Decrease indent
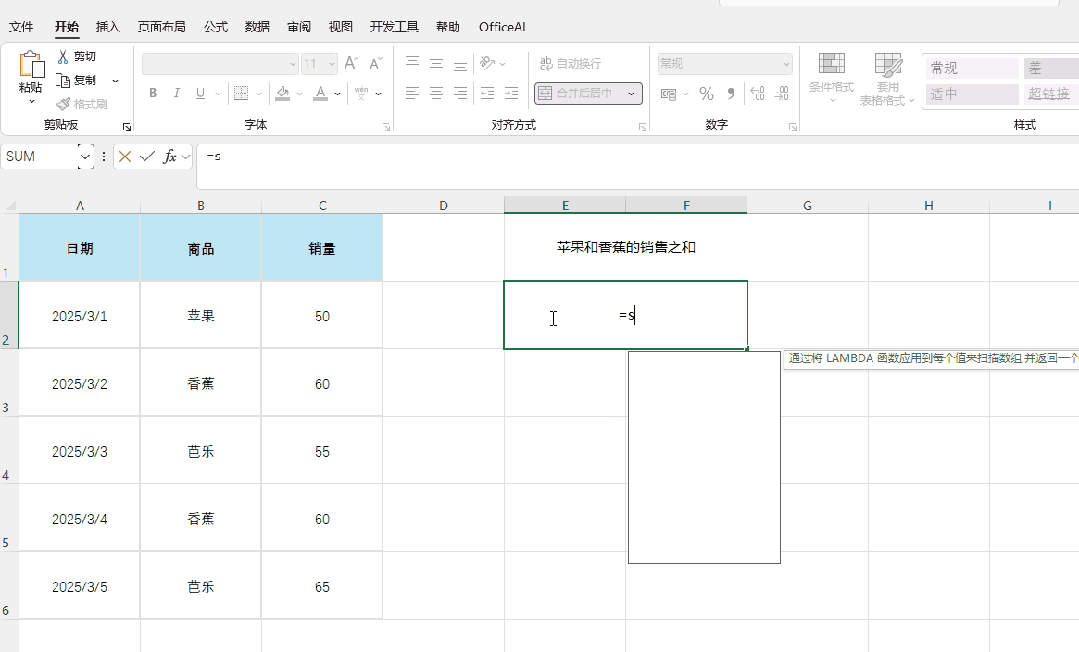The image size is (1079, 652). coord(487,93)
